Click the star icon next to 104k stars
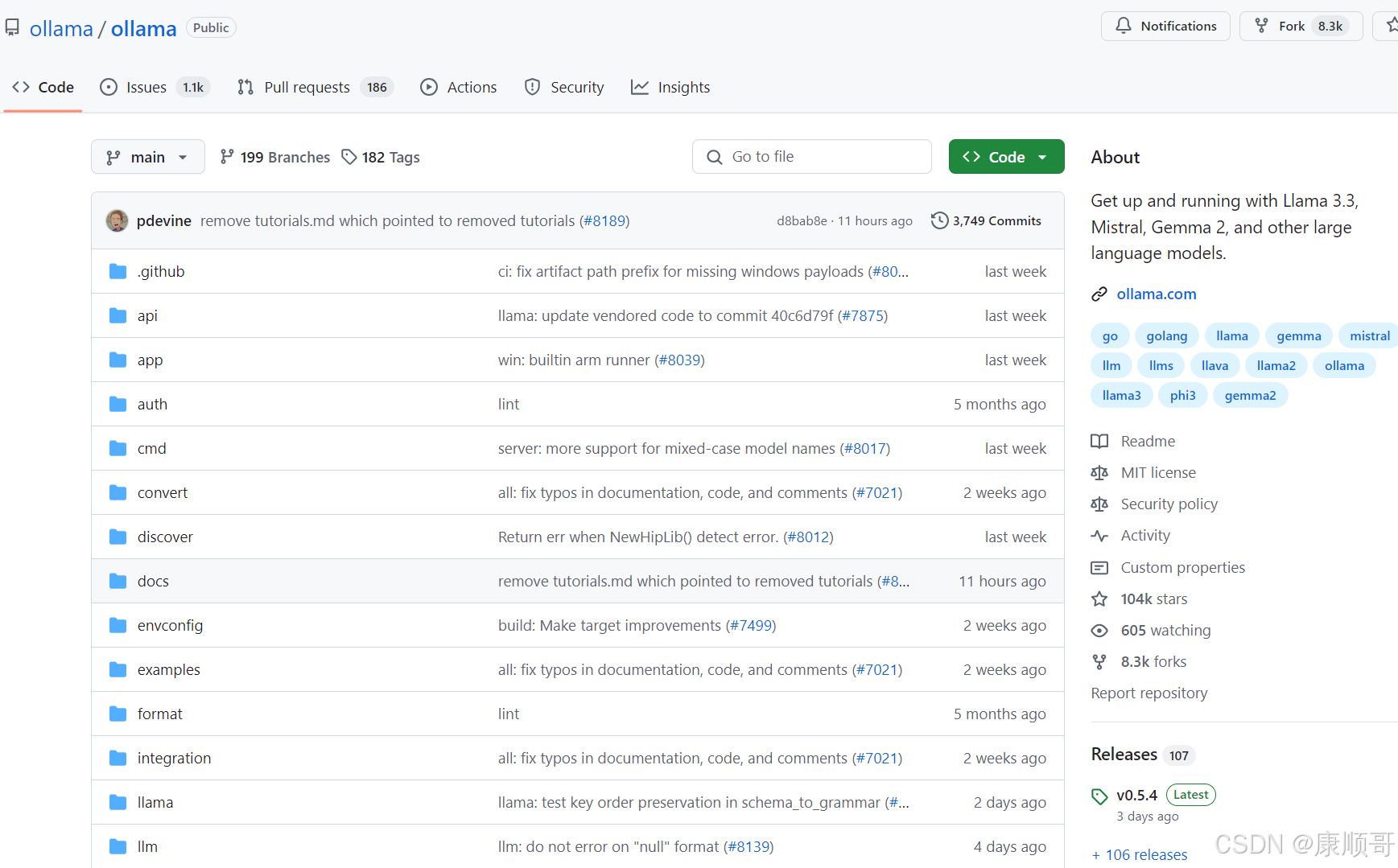Image resolution: width=1398 pixels, height=868 pixels. pos(1099,599)
